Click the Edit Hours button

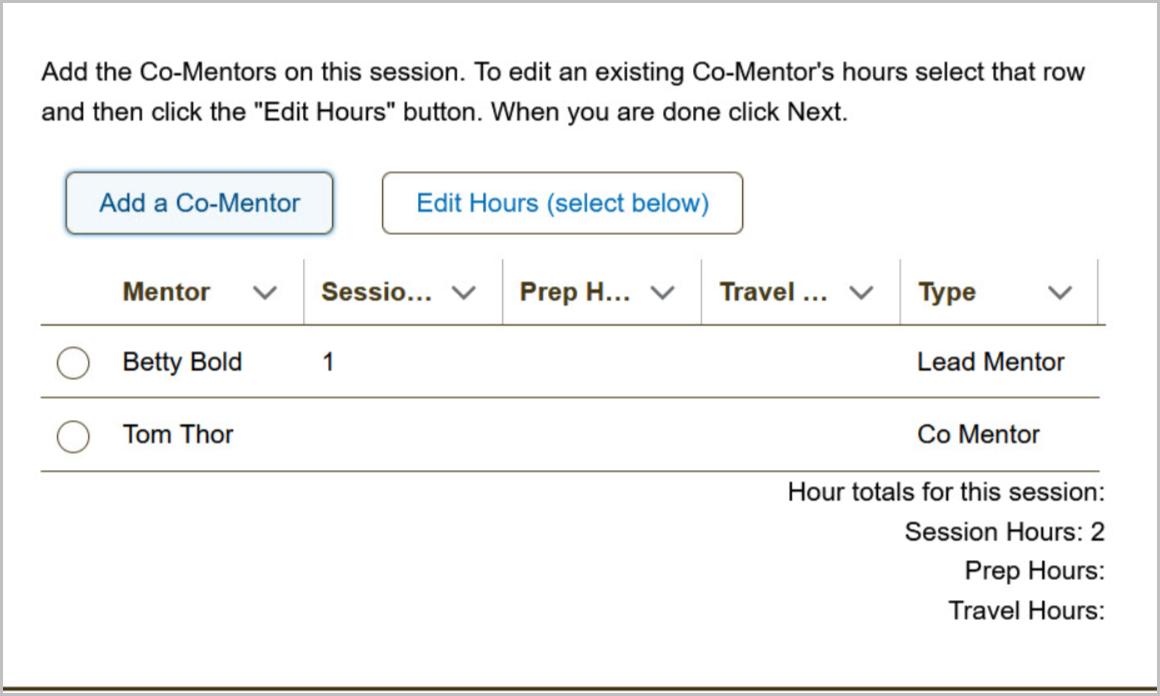(x=562, y=203)
